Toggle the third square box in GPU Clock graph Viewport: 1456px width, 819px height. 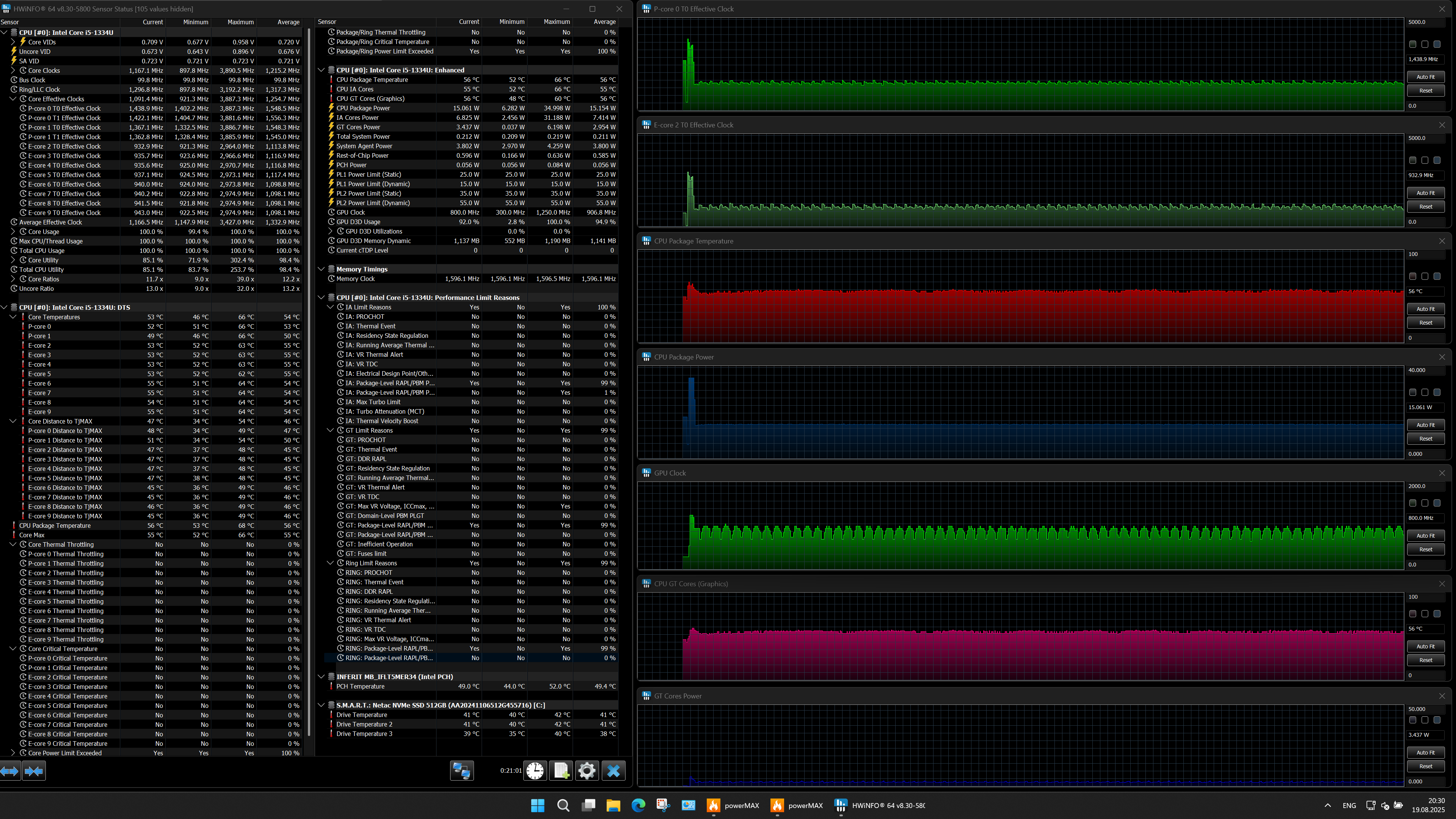pyautogui.click(x=1437, y=503)
